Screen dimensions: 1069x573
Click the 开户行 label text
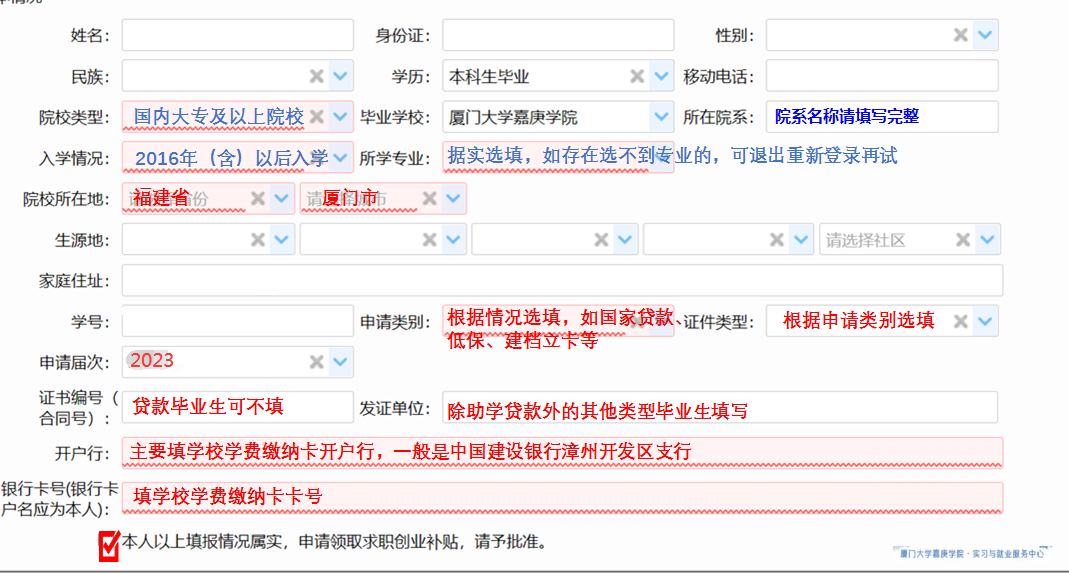pyautogui.click(x=81, y=454)
